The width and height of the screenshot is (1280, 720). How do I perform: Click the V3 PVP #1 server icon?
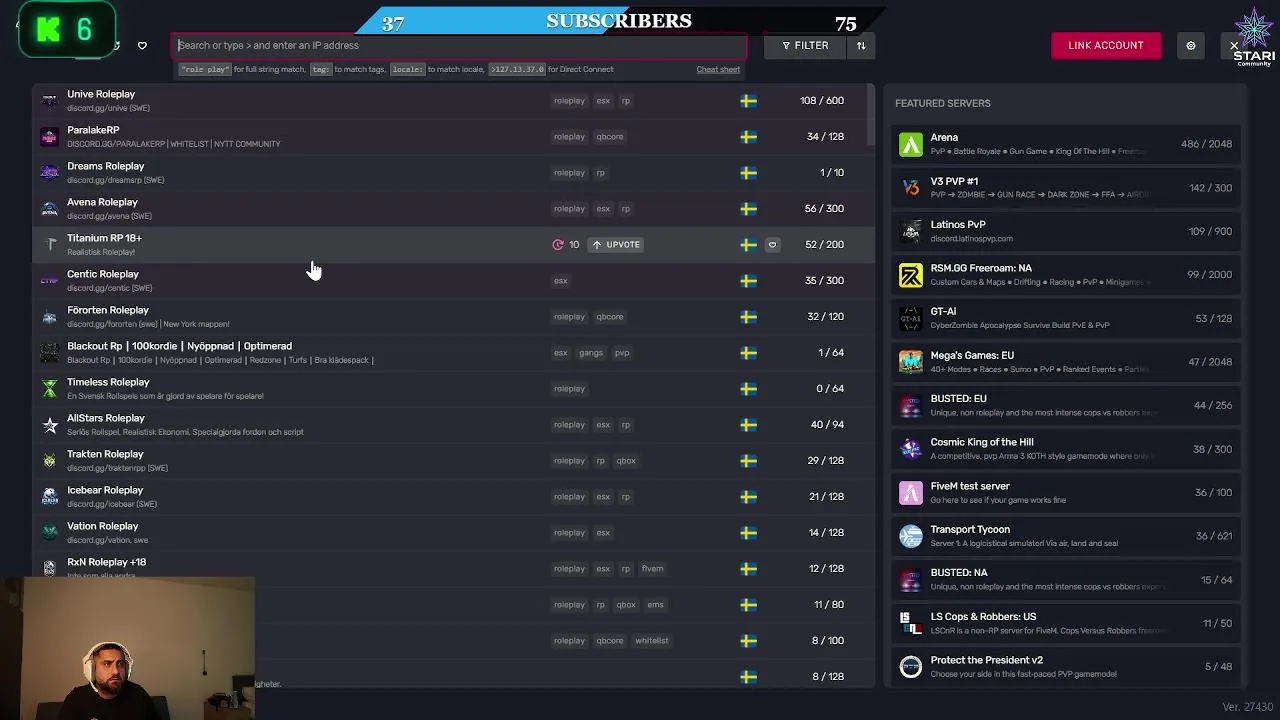pyautogui.click(x=910, y=187)
